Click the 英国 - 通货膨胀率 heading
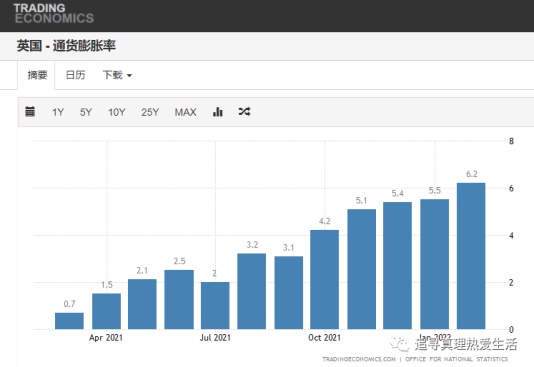The height and width of the screenshot is (367, 534). click(x=66, y=46)
